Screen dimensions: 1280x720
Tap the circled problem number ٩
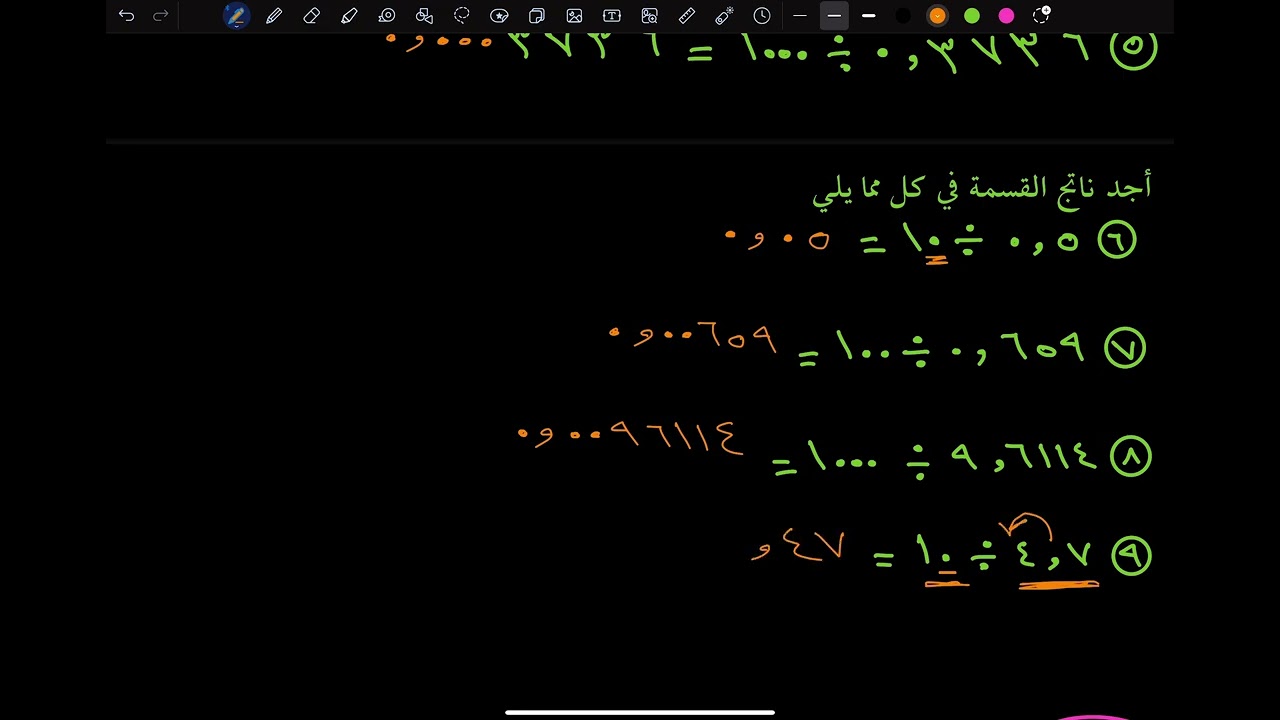tap(1131, 556)
